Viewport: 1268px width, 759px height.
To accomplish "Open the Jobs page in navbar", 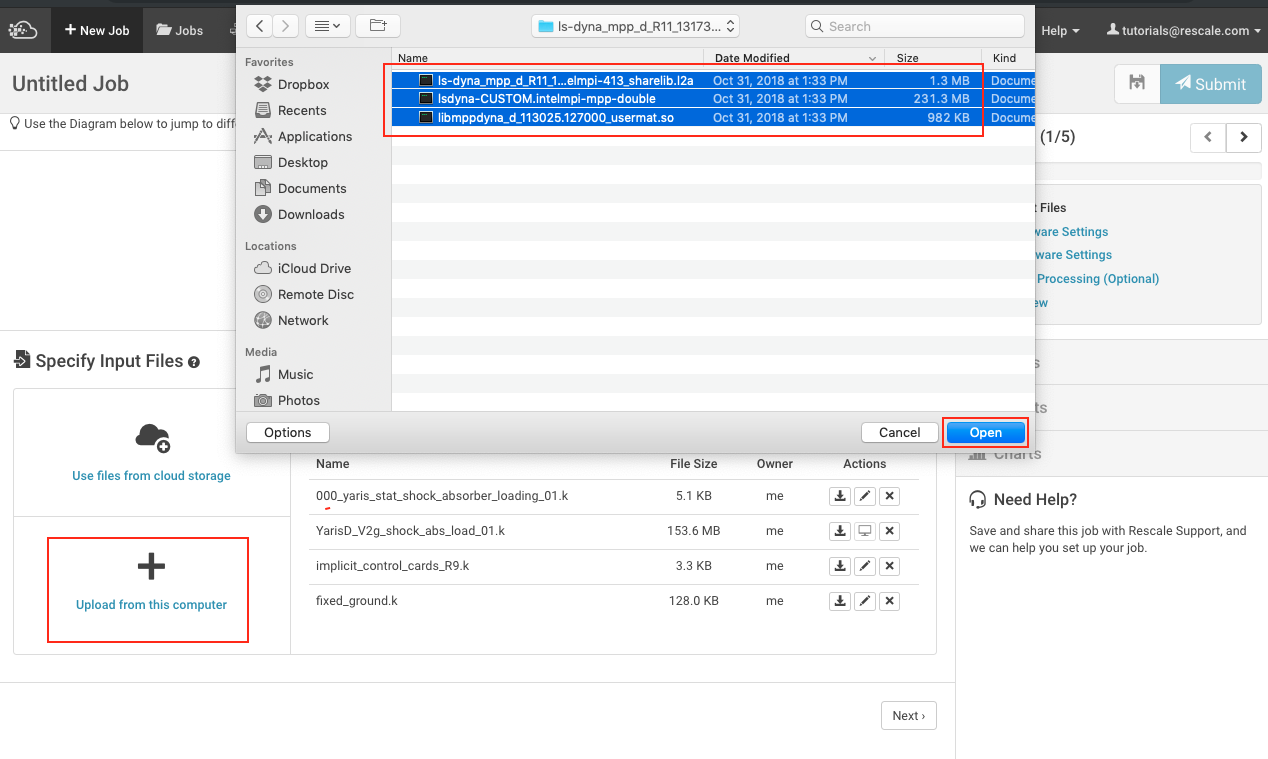I will point(180,30).
